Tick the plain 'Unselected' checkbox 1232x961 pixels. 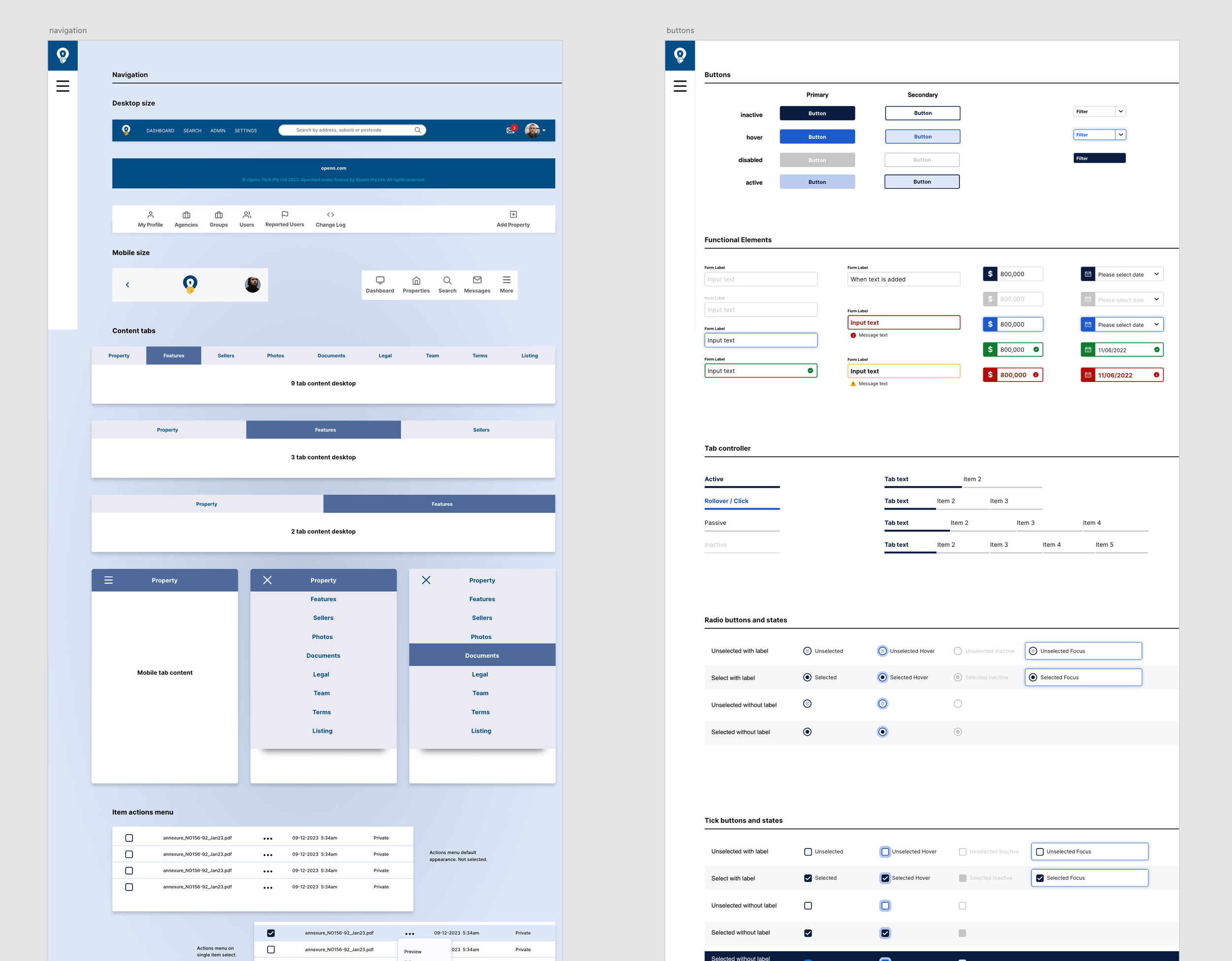pyautogui.click(x=808, y=852)
